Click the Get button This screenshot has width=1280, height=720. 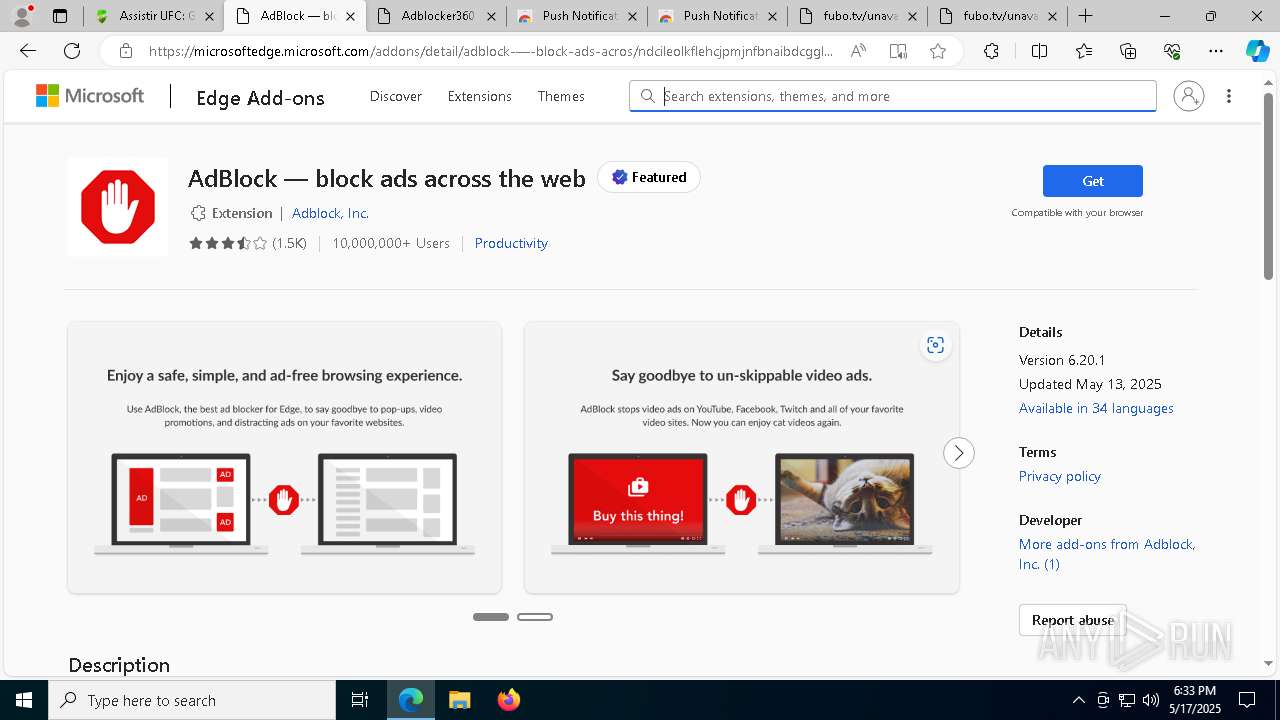(x=1093, y=181)
